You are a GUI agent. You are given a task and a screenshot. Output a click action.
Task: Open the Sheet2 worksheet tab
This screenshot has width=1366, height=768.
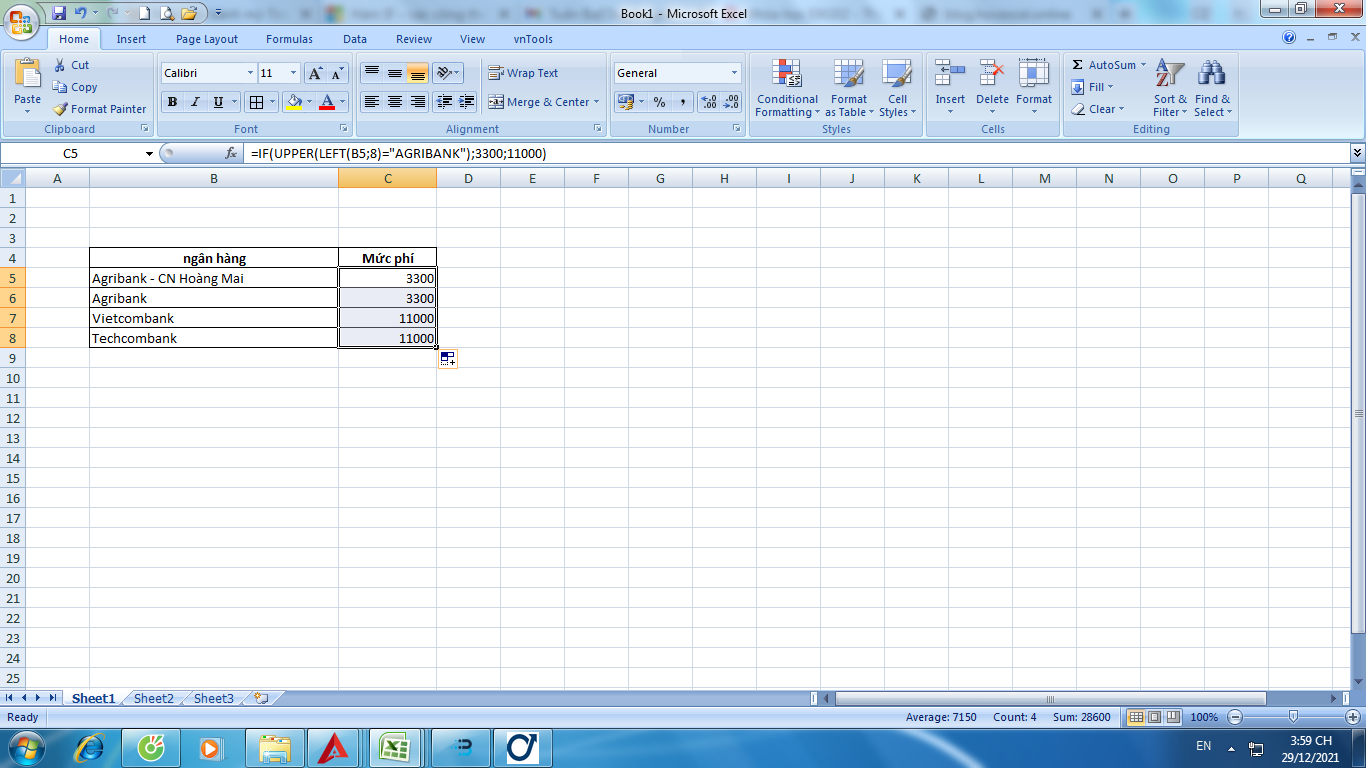coord(154,699)
